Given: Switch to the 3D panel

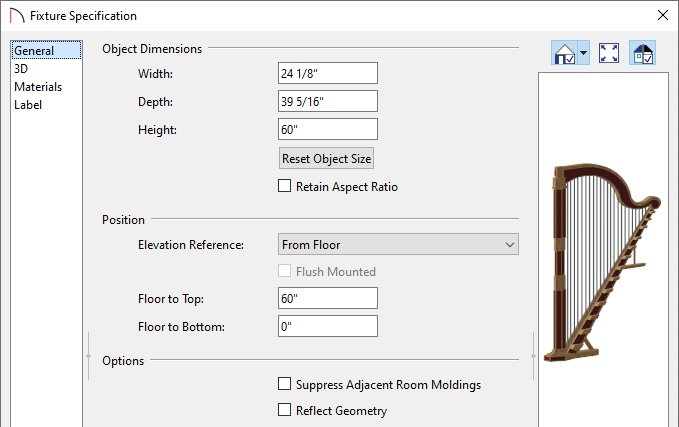Looking at the screenshot, I should (x=21, y=68).
